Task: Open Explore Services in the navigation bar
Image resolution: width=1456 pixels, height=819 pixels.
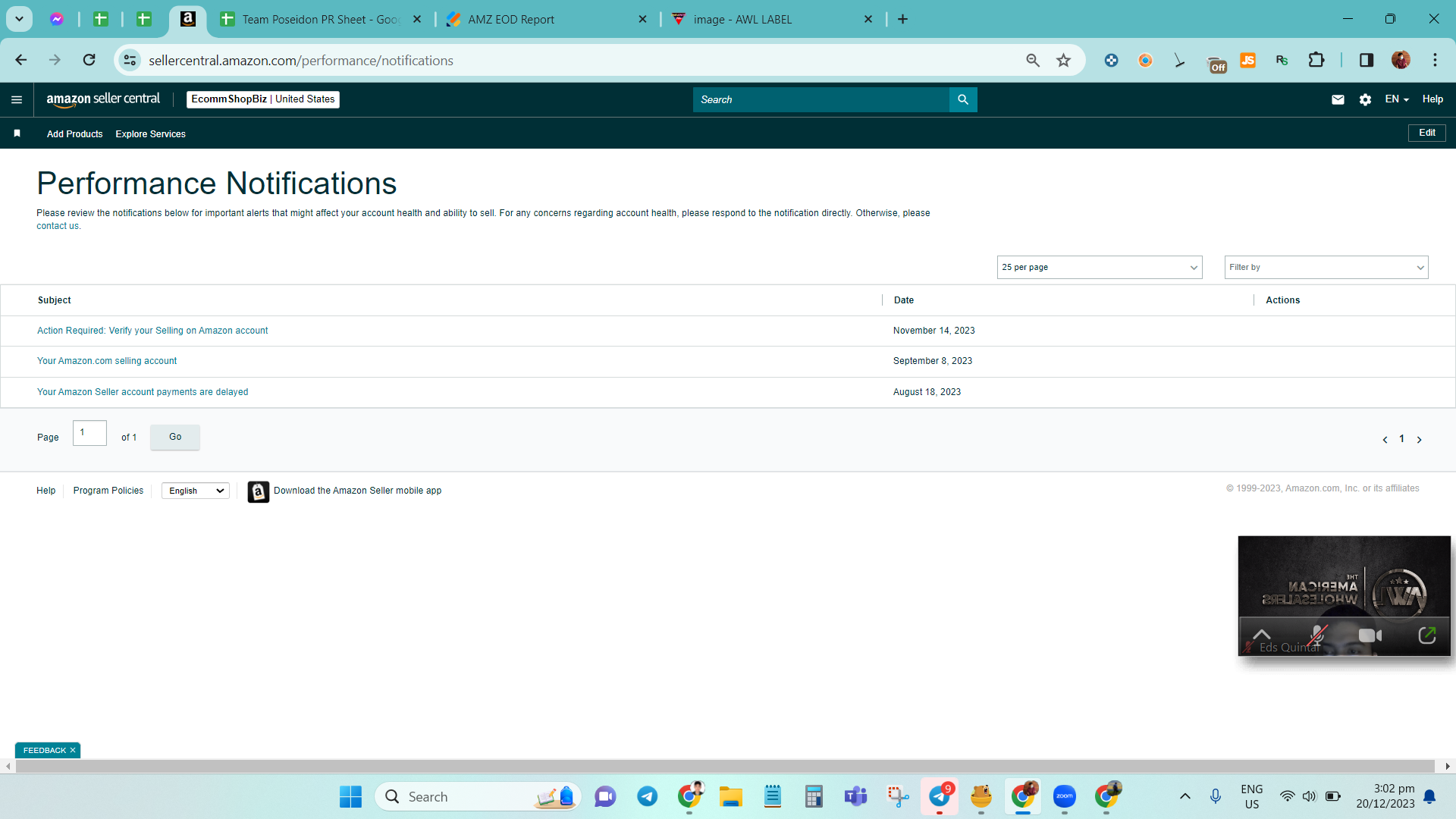Action: coord(150,134)
